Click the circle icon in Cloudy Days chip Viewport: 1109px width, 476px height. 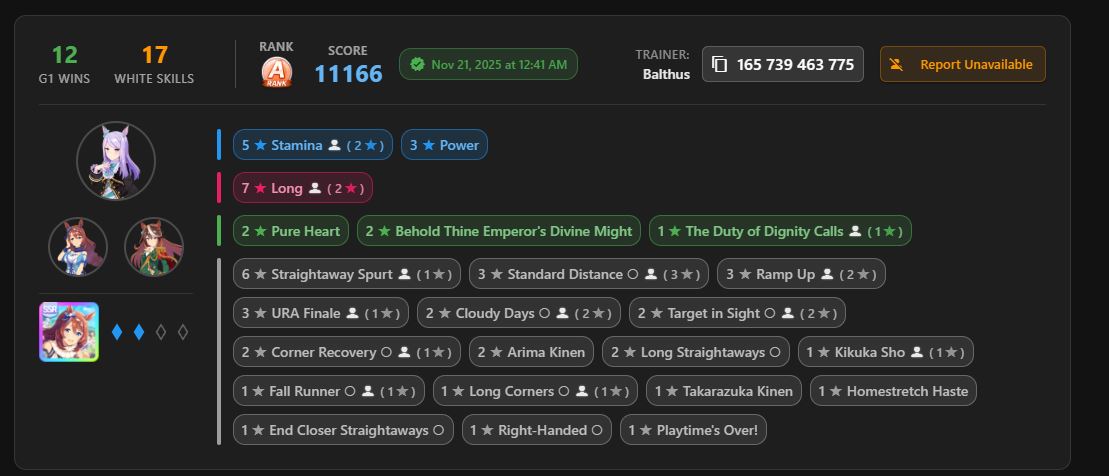[544, 313]
